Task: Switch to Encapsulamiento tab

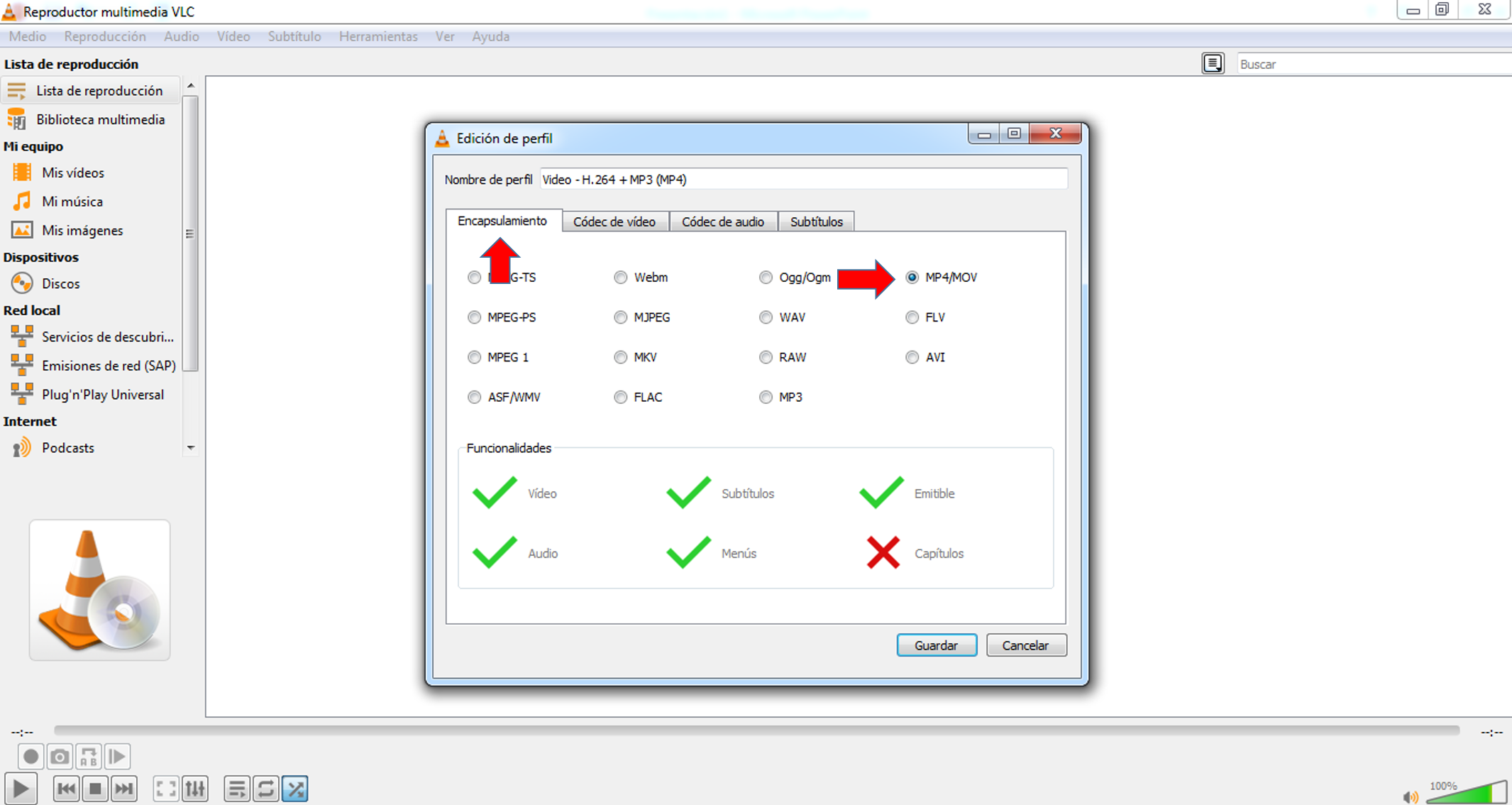Action: click(503, 221)
